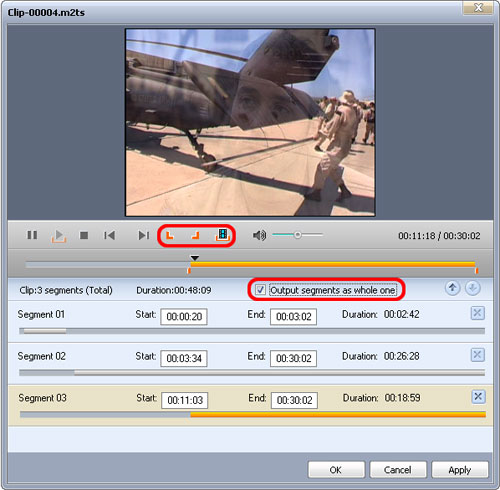
Task: Delete Segment 01
Action: coord(477,313)
